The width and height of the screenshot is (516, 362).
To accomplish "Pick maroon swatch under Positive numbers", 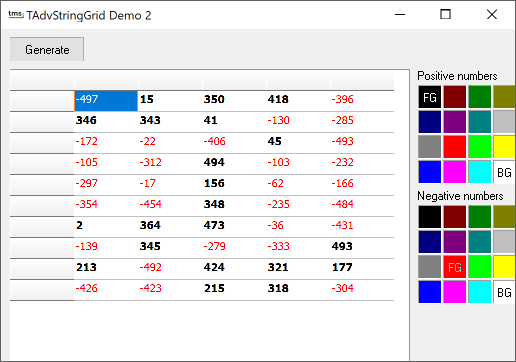I will tap(455, 97).
